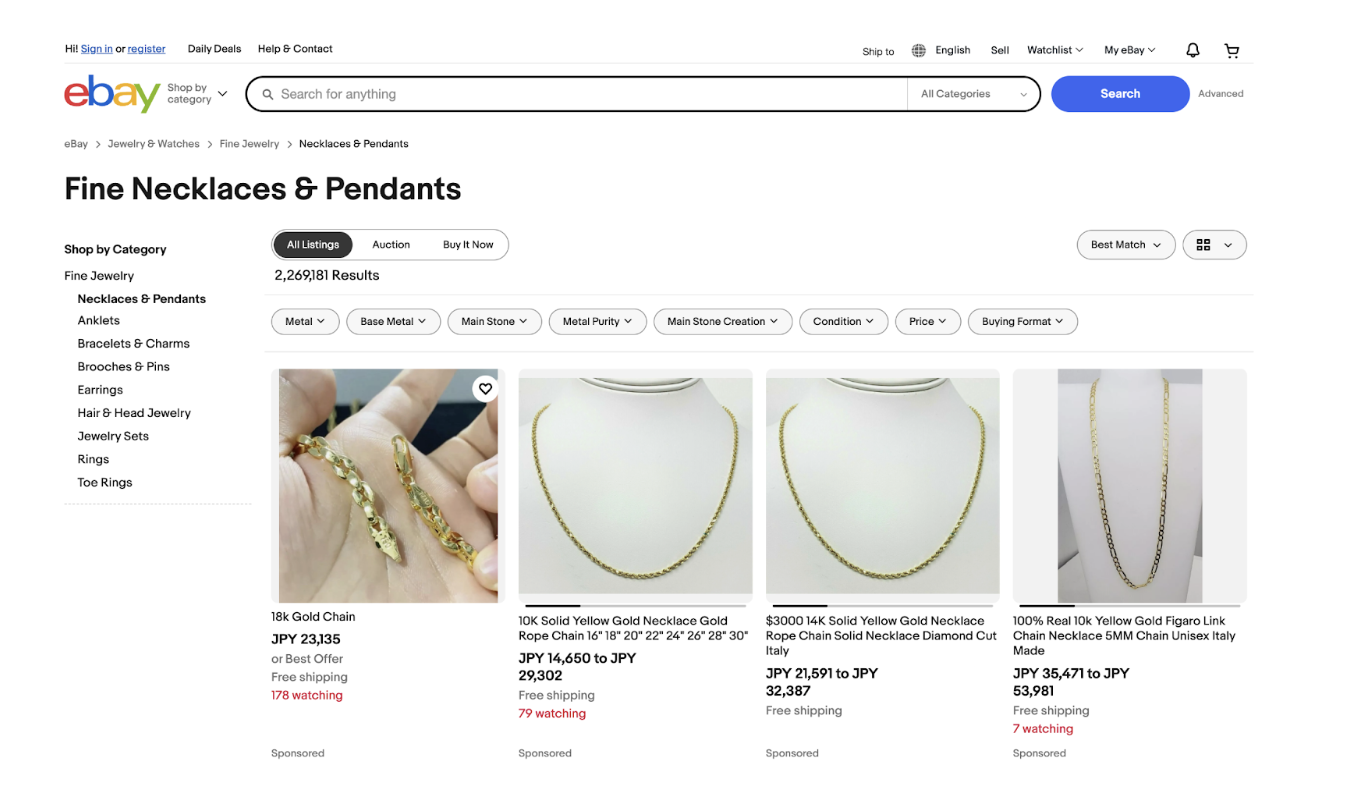Click the notifications bell icon

1192,50
